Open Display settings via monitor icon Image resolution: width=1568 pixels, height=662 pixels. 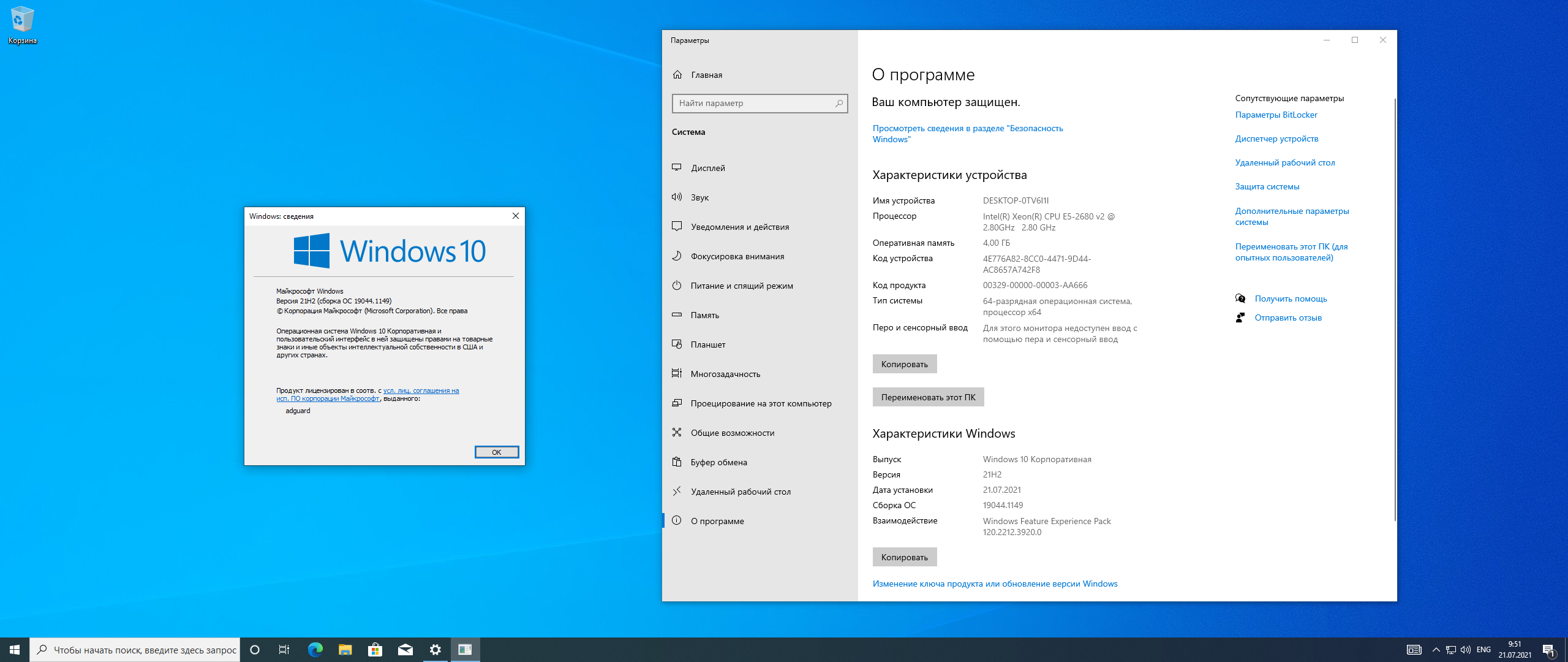pyautogui.click(x=677, y=167)
